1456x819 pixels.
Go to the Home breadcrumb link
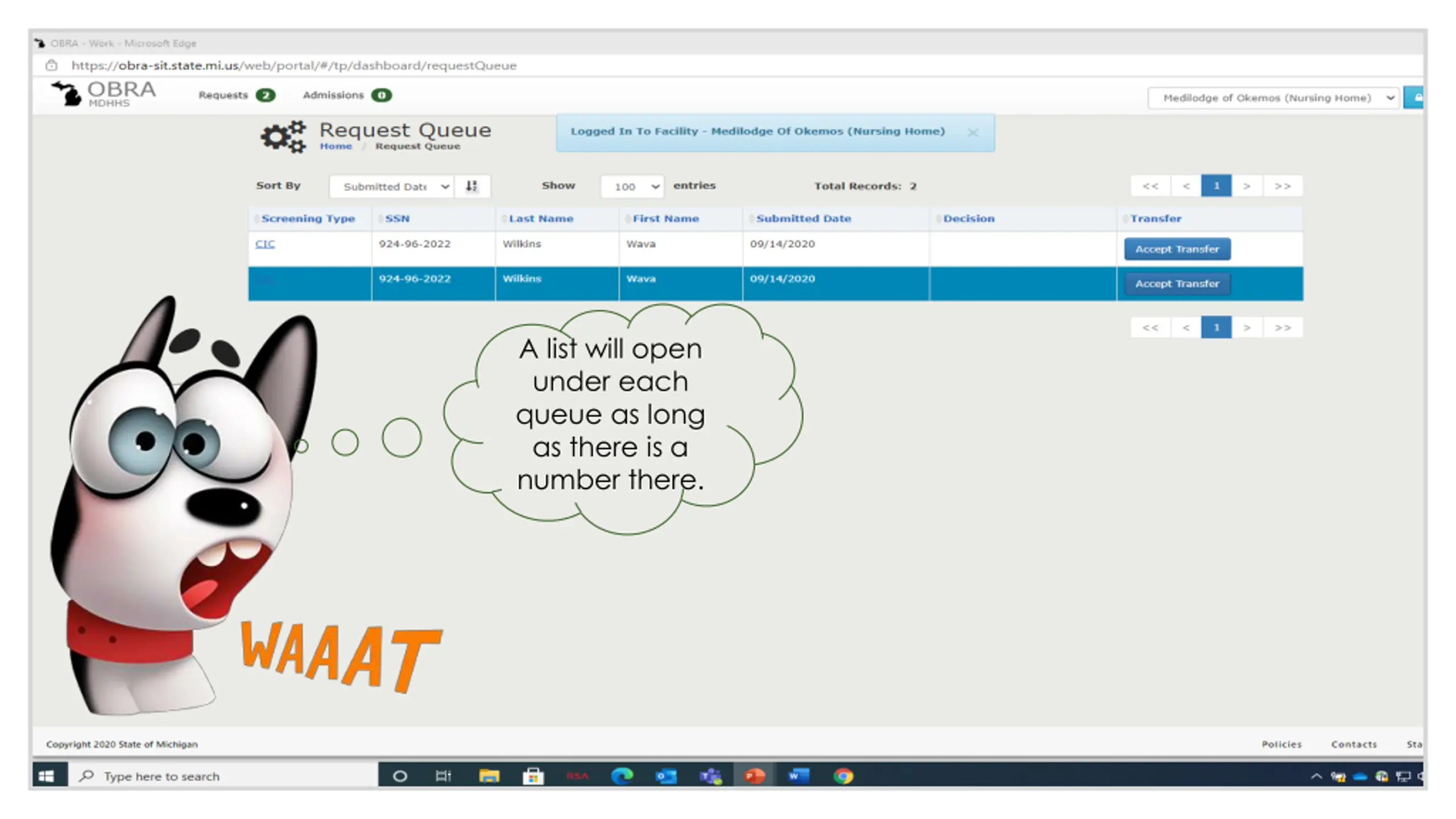tap(336, 146)
